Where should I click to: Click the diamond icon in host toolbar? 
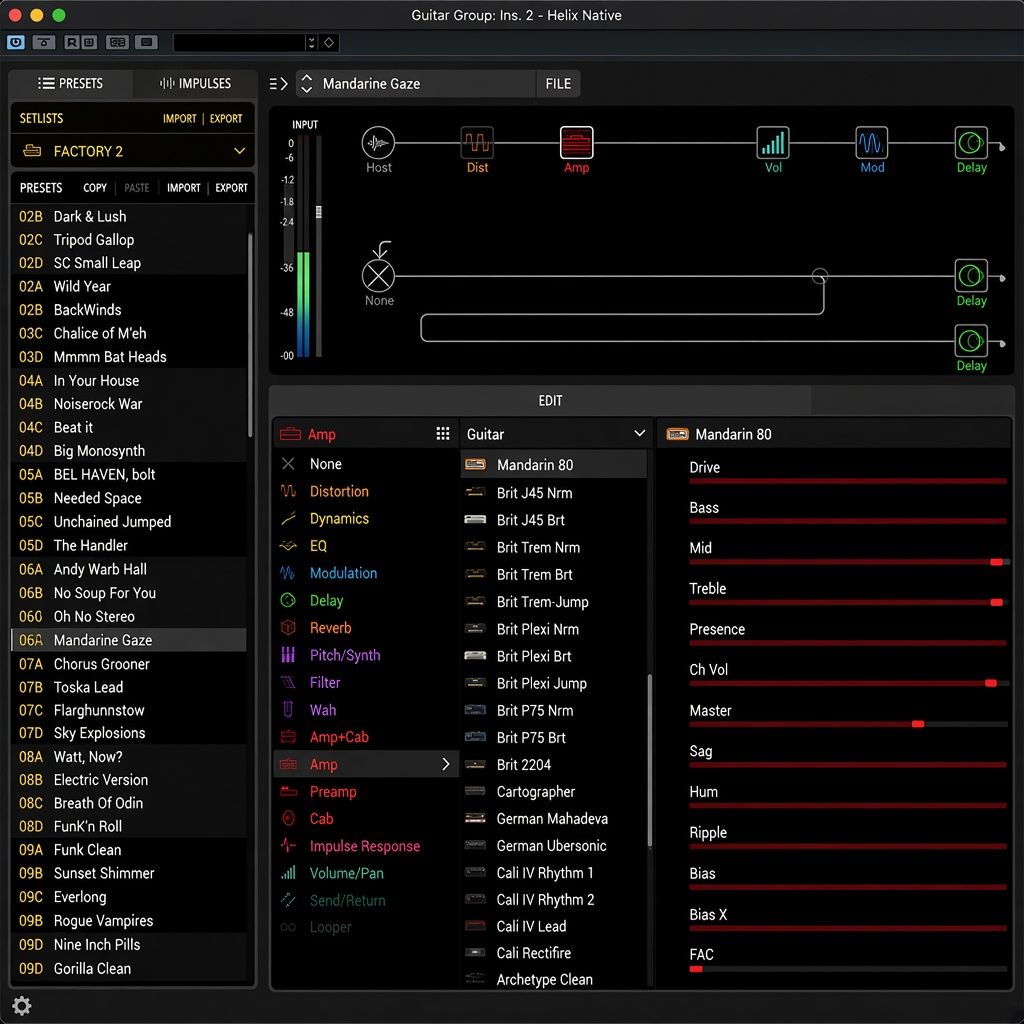point(329,42)
